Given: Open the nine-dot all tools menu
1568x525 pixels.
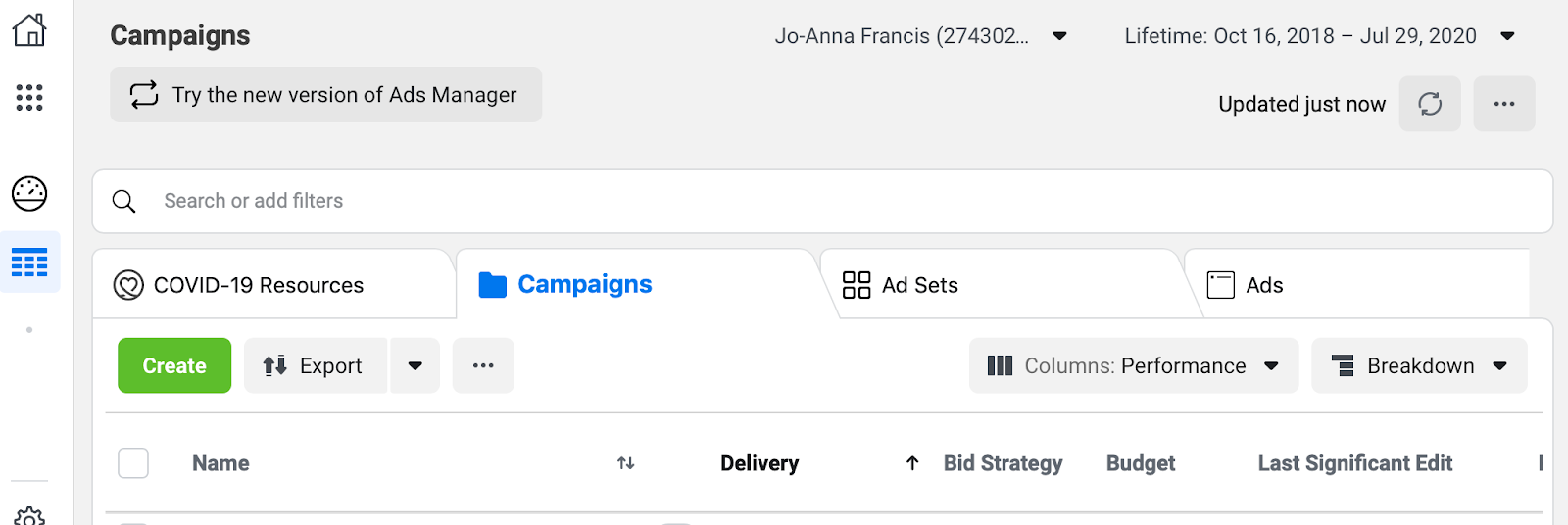Looking at the screenshot, I should pos(29,97).
